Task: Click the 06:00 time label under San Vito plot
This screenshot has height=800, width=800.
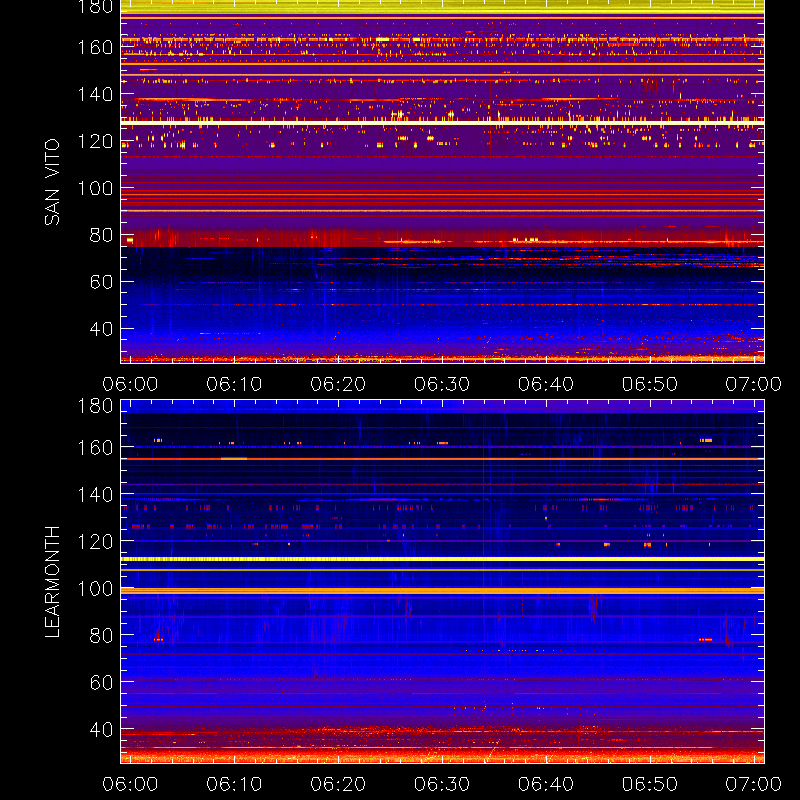Action: [130, 384]
